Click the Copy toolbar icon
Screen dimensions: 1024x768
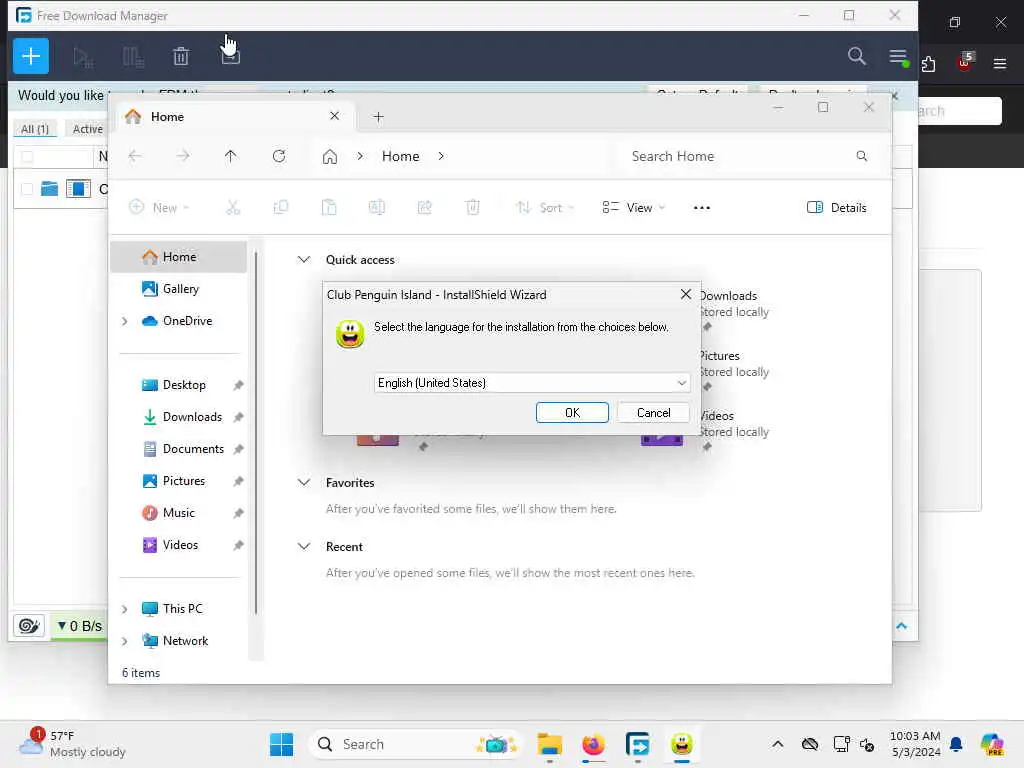[281, 208]
